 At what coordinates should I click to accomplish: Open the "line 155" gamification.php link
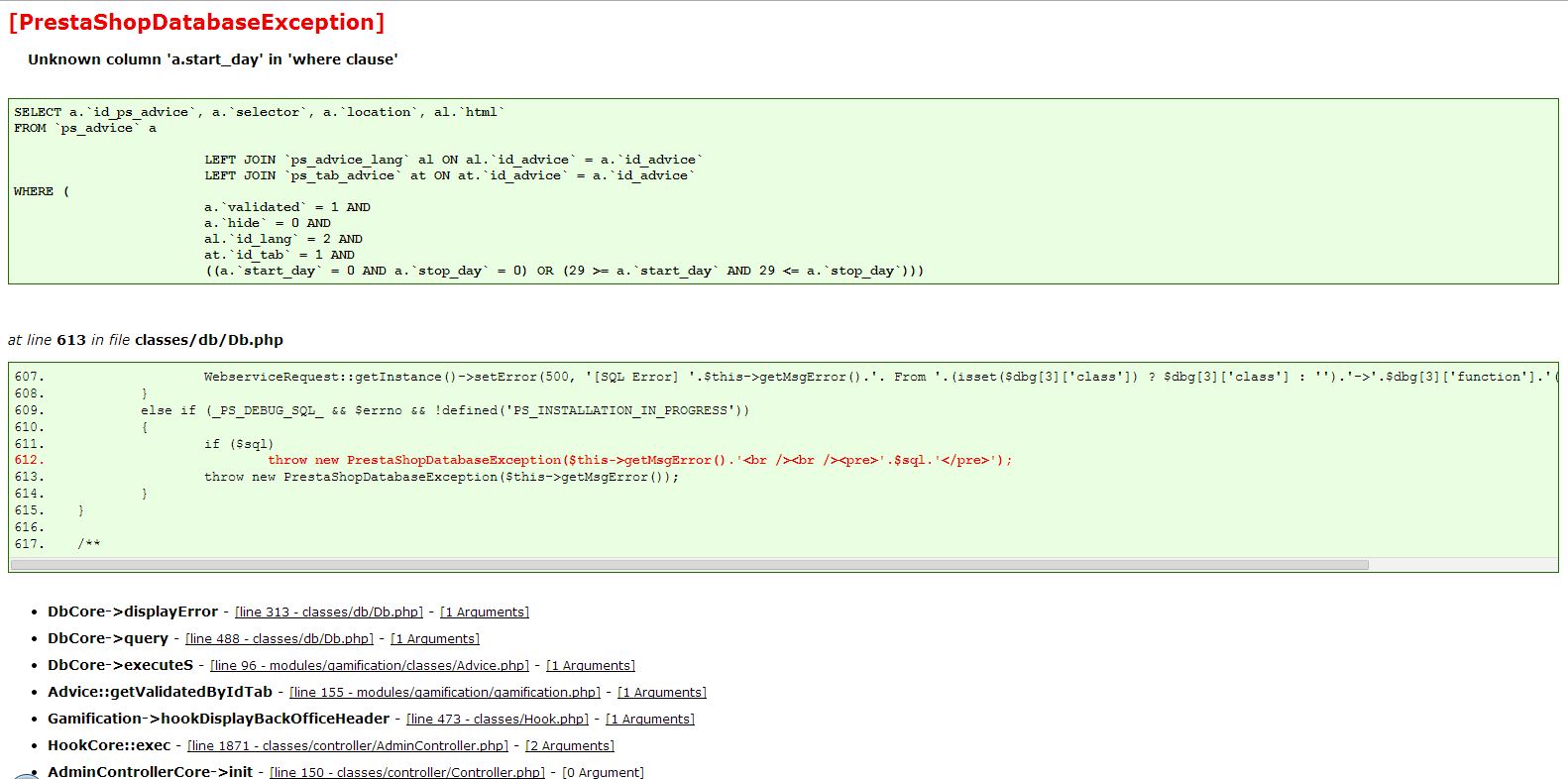445,693
